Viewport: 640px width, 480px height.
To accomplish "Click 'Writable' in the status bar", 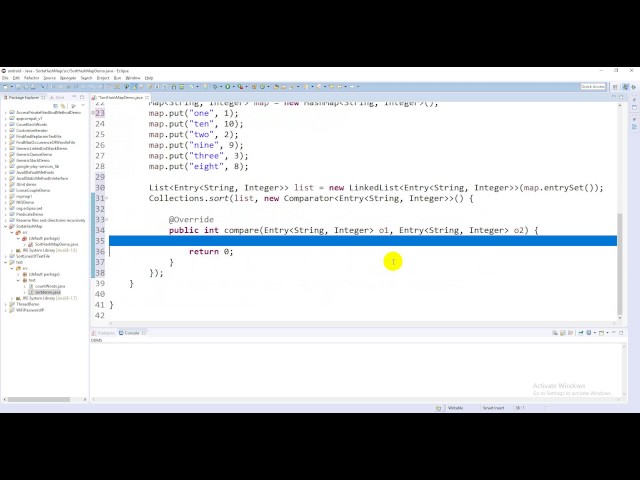I will [456, 408].
